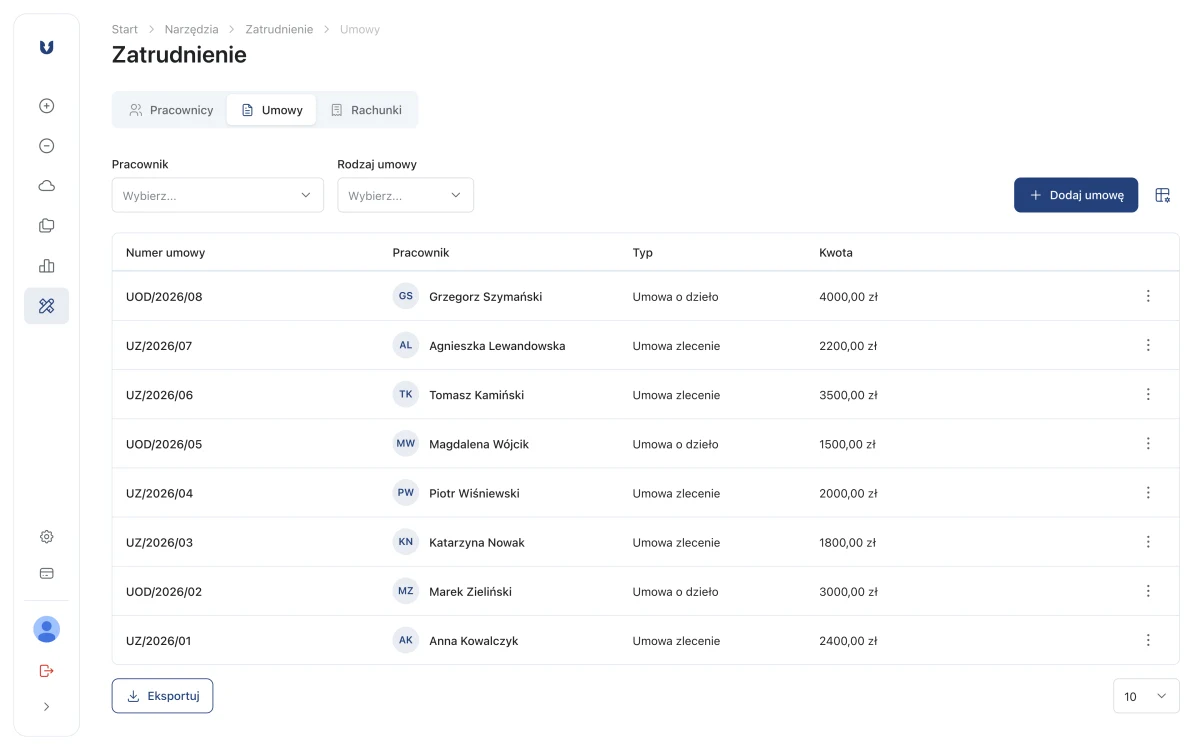
Task: Click the name Anna Kowalczyk
Action: coord(474,641)
